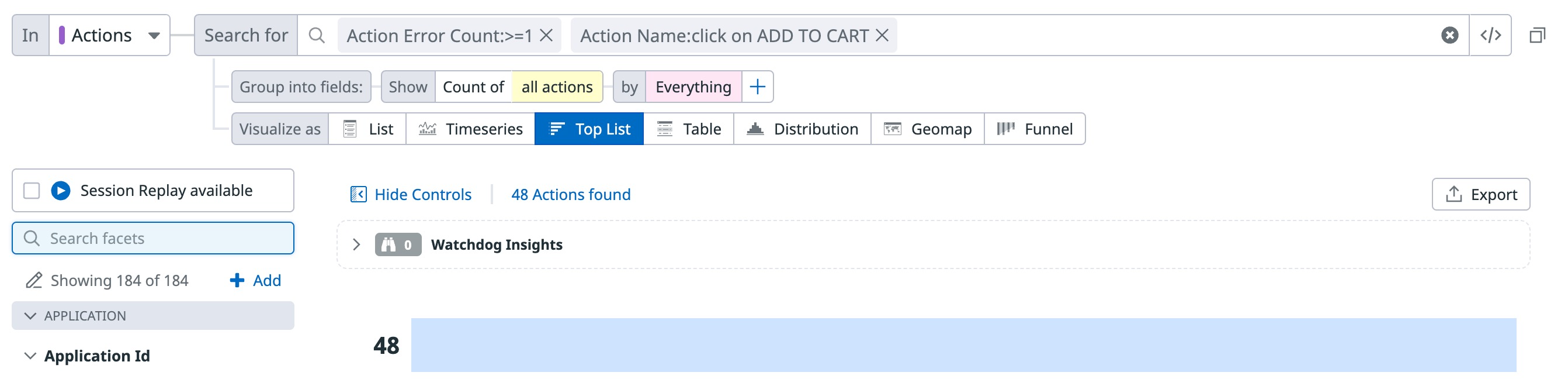Switch visualization to Funnel
The height and width of the screenshot is (379, 1568).
(1034, 129)
